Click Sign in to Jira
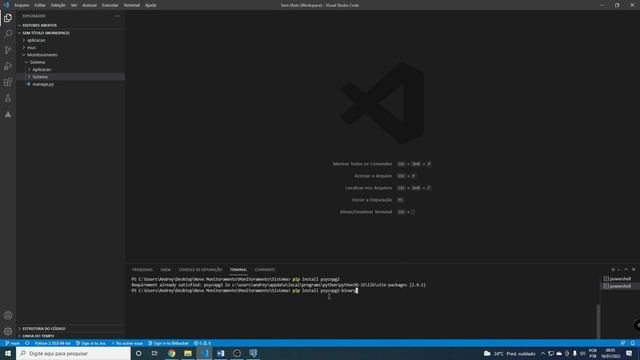 point(91,343)
